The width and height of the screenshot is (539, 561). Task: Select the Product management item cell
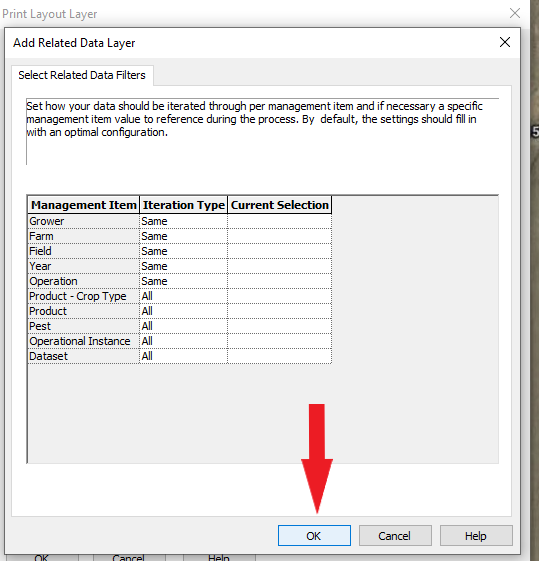pos(84,311)
